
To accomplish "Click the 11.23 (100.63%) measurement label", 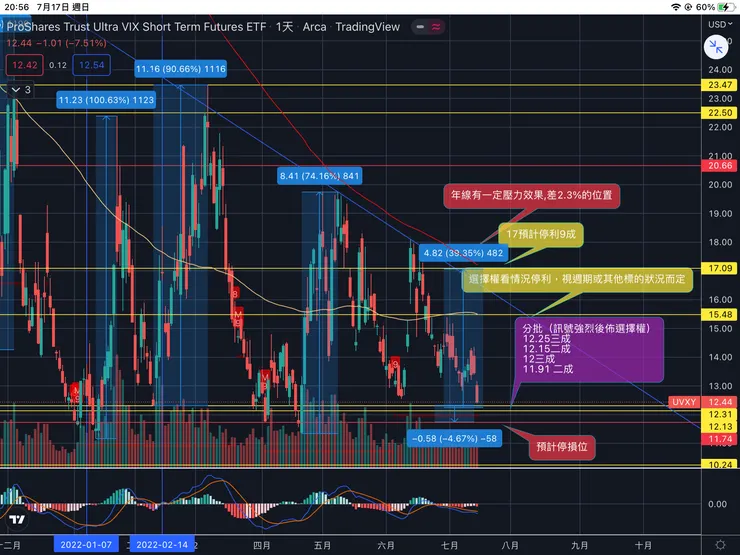I will click(x=106, y=100).
